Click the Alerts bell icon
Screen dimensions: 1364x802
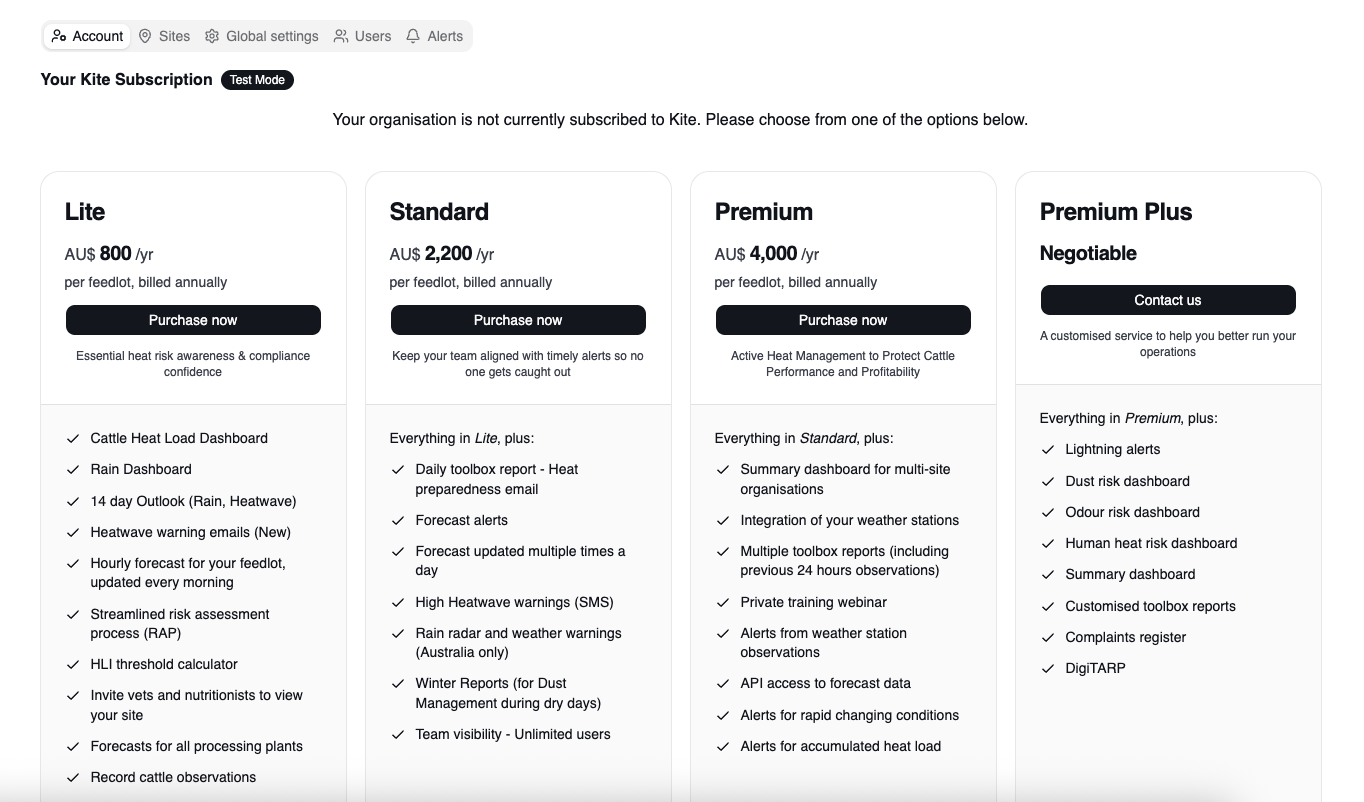pyautogui.click(x=413, y=36)
